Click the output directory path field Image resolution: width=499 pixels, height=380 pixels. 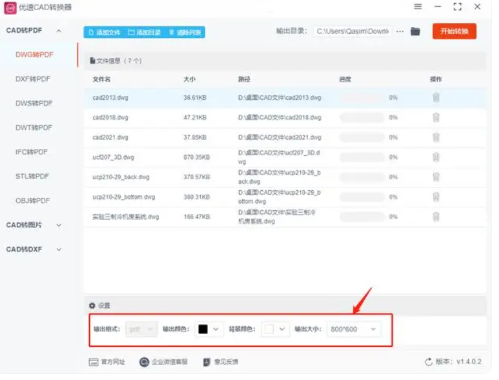click(352, 31)
